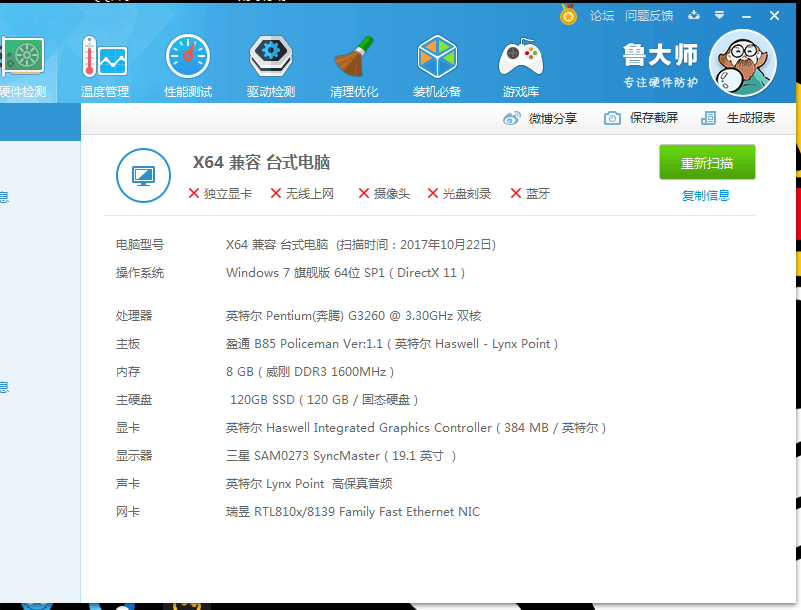Click the 鲁大师 logo text

(x=660, y=55)
